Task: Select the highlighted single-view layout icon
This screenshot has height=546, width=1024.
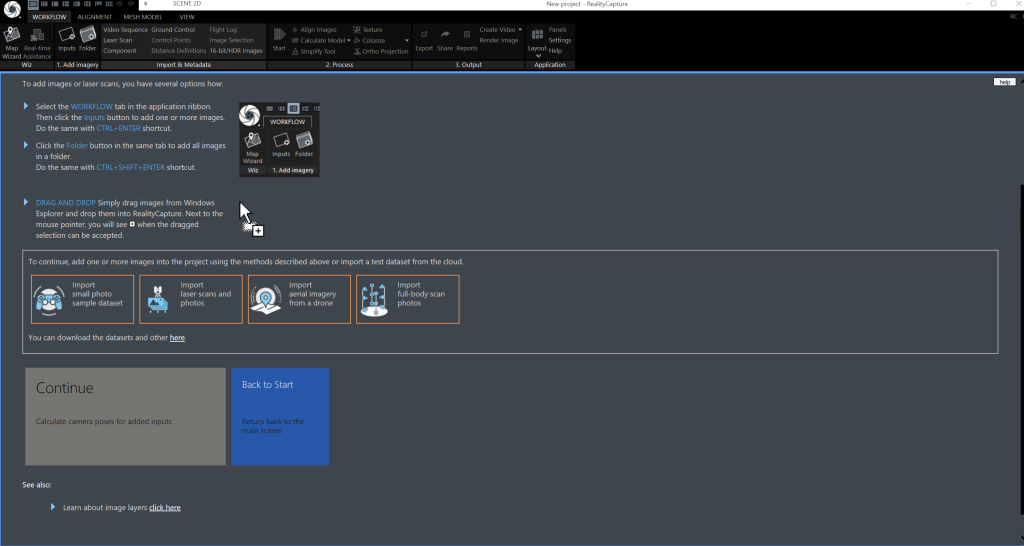Action: (x=33, y=4)
